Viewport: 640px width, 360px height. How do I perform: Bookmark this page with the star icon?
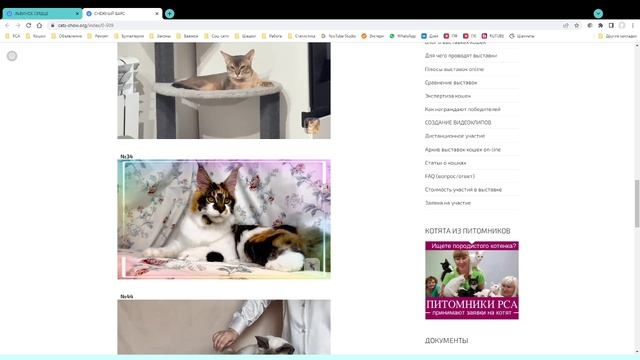(576, 25)
